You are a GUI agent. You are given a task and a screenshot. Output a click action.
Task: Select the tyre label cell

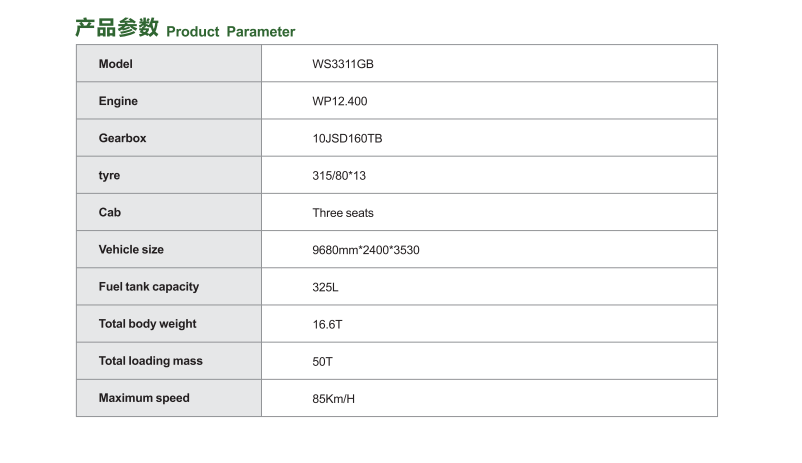pyautogui.click(x=169, y=175)
